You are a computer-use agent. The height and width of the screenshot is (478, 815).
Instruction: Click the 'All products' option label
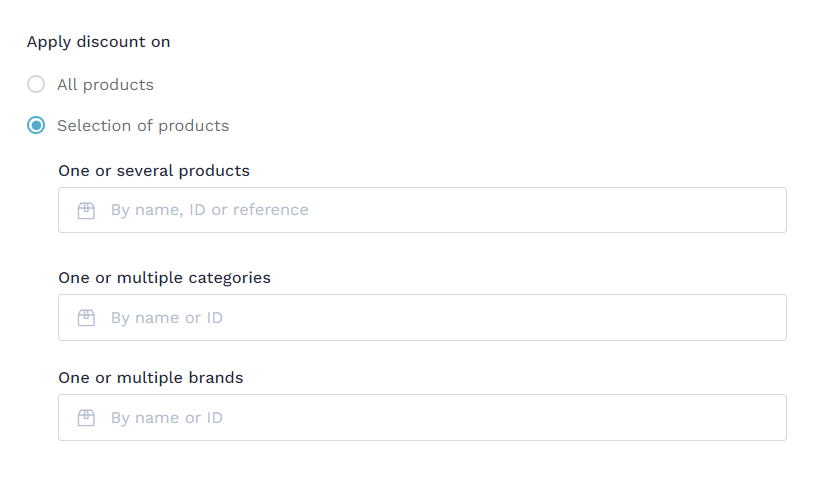106,85
